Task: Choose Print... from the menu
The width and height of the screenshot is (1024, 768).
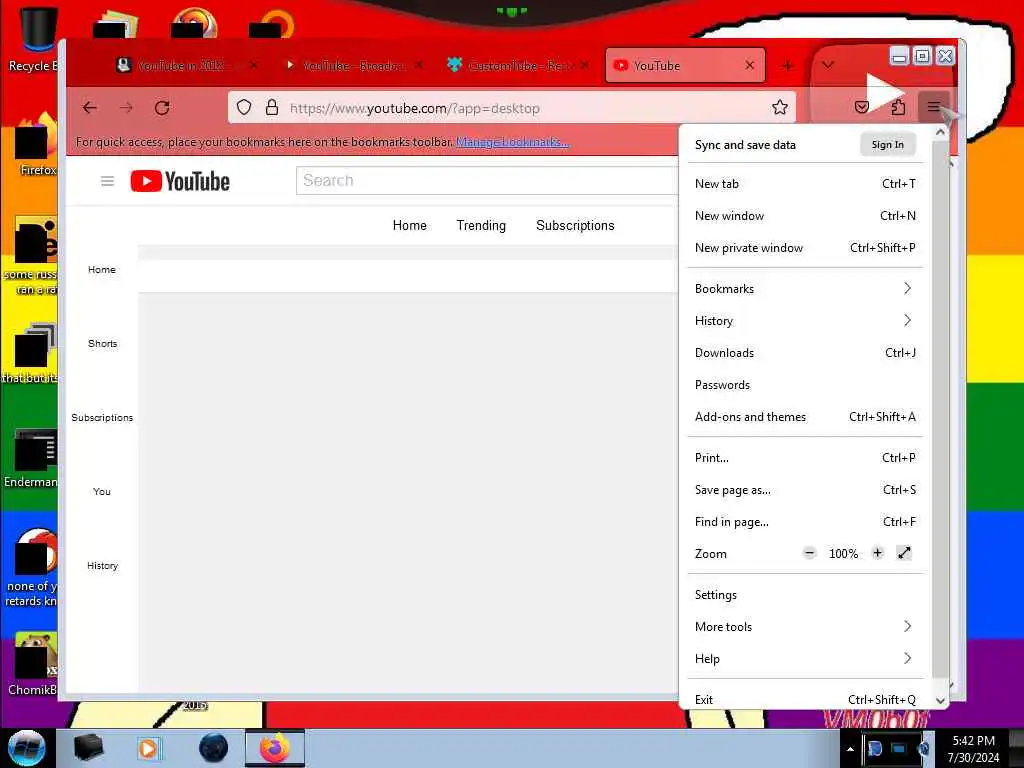Action: (x=805, y=458)
